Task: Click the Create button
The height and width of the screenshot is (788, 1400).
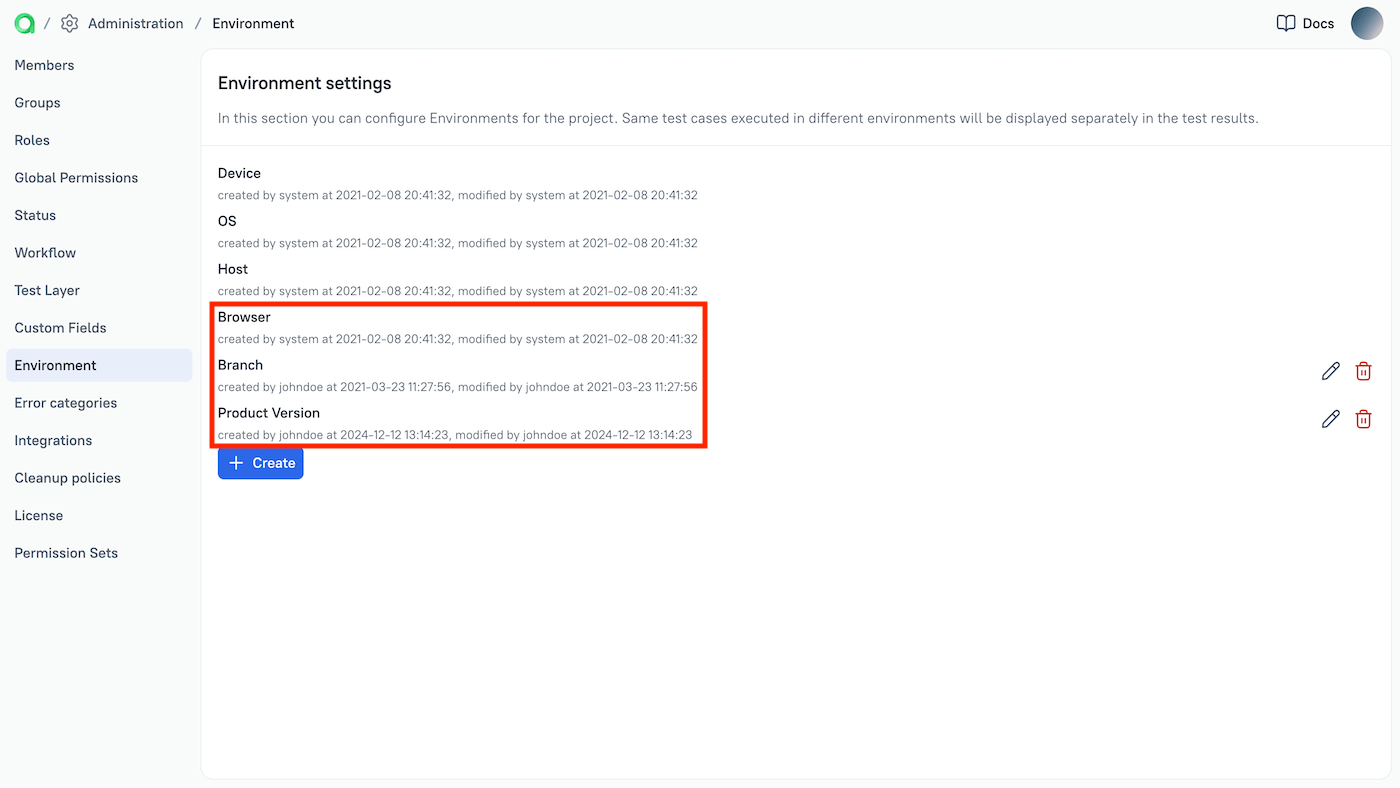Action: [x=260, y=463]
